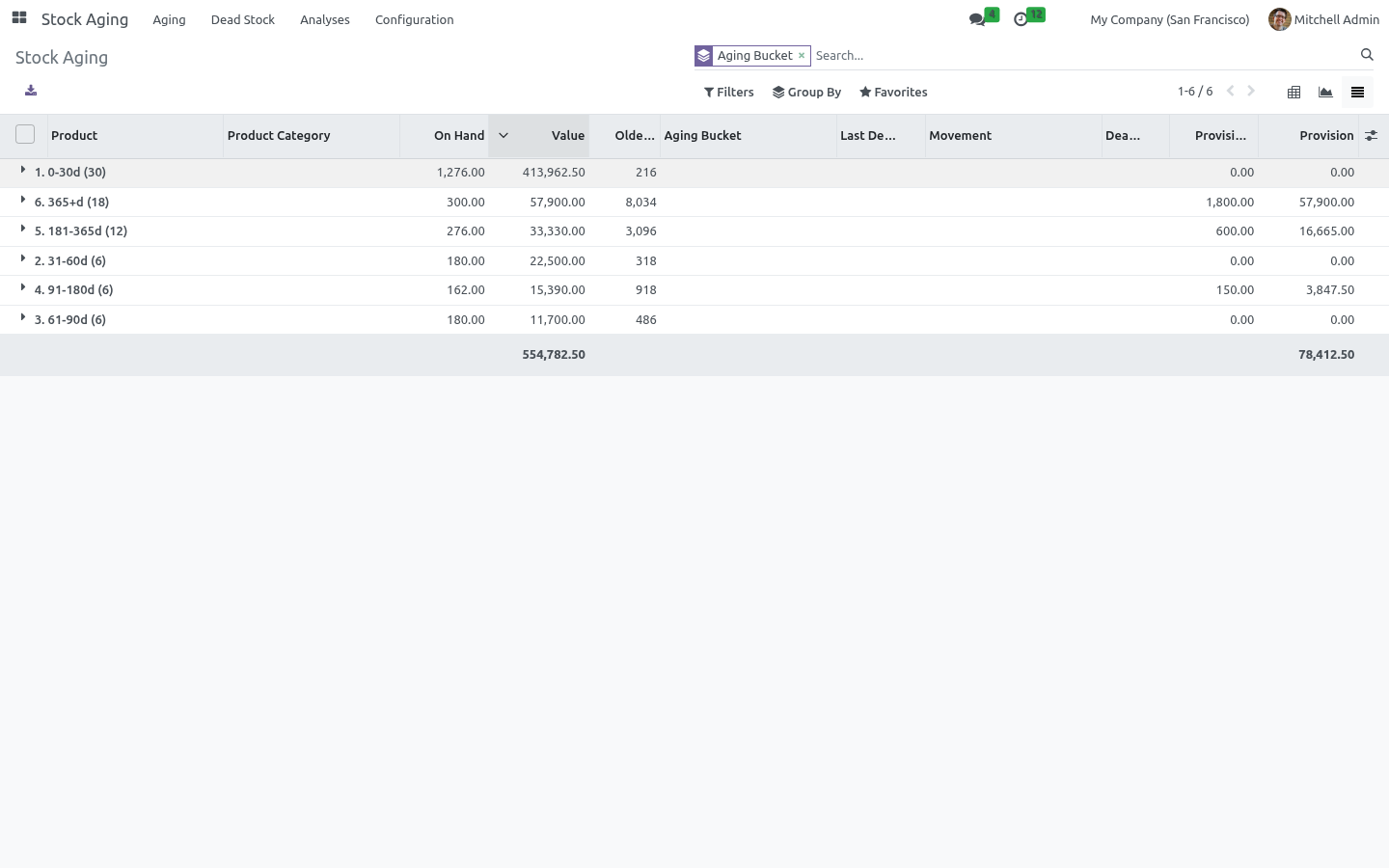Remove the Aging Bucket facet

pos(802,56)
